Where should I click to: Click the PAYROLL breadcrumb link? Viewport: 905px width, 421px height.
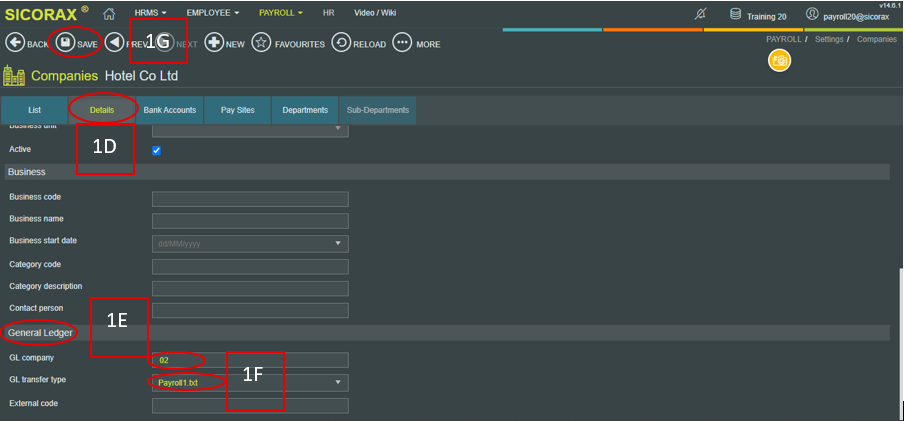tap(783, 39)
